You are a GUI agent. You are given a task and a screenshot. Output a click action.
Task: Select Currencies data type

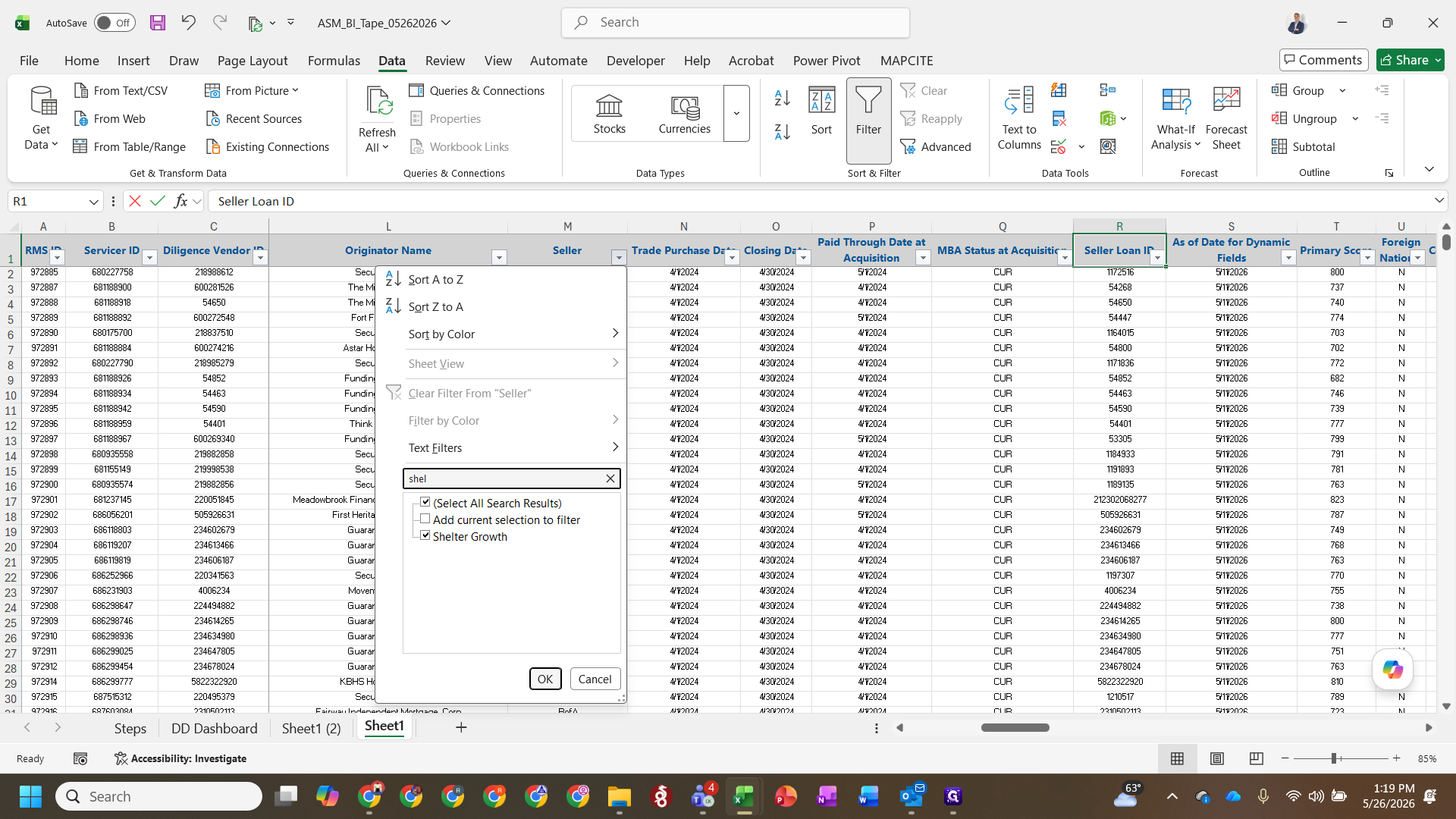click(685, 114)
